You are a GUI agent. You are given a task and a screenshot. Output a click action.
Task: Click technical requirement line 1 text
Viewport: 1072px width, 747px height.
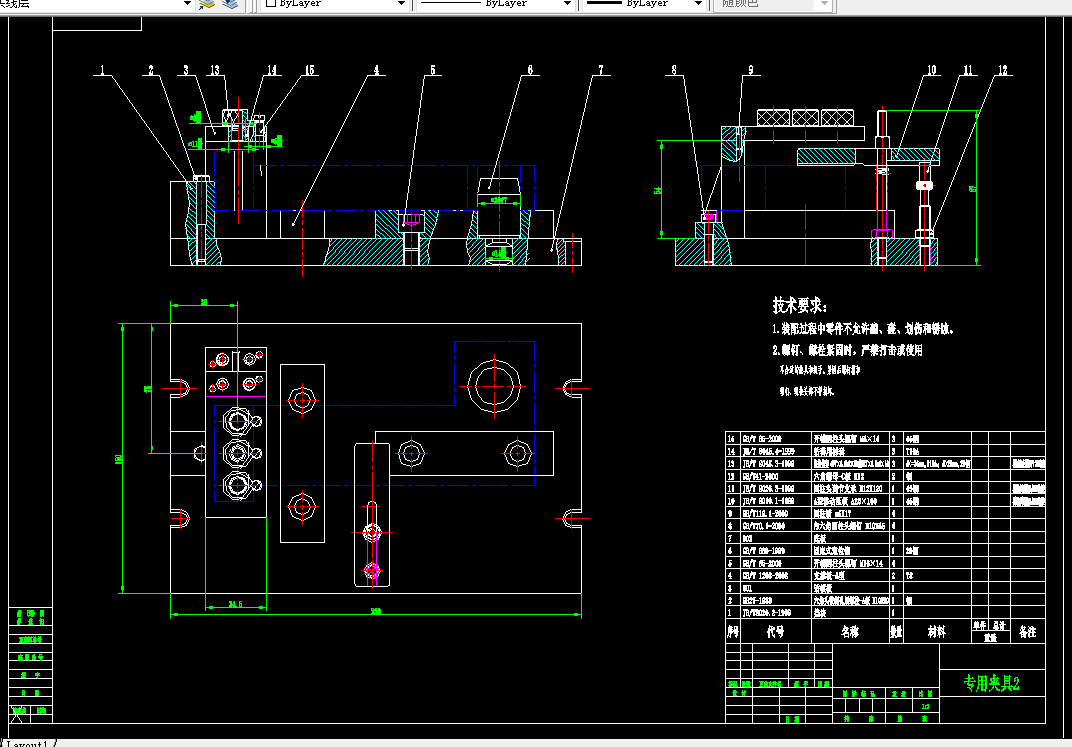tap(863, 329)
